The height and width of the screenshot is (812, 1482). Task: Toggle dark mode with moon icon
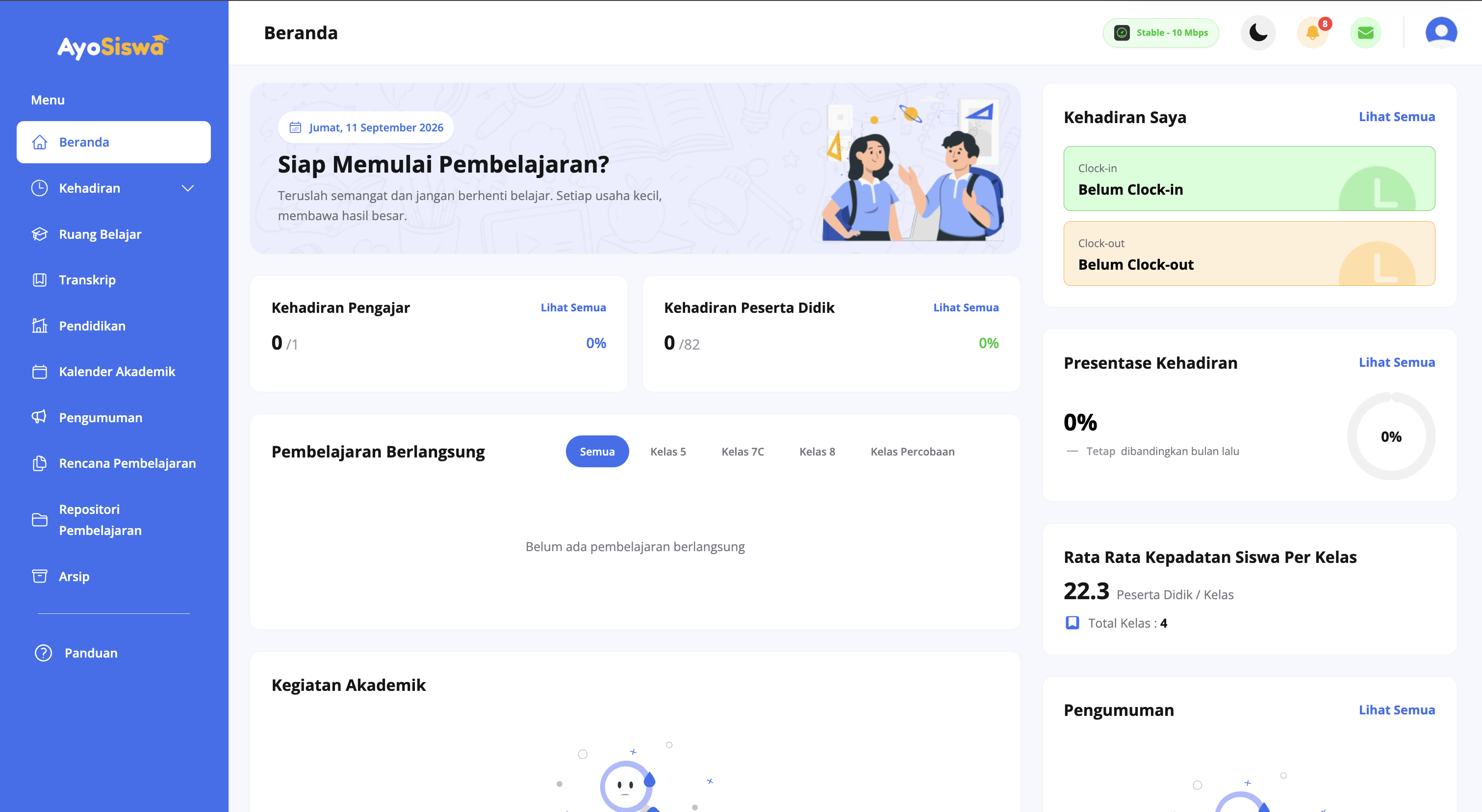(x=1258, y=33)
